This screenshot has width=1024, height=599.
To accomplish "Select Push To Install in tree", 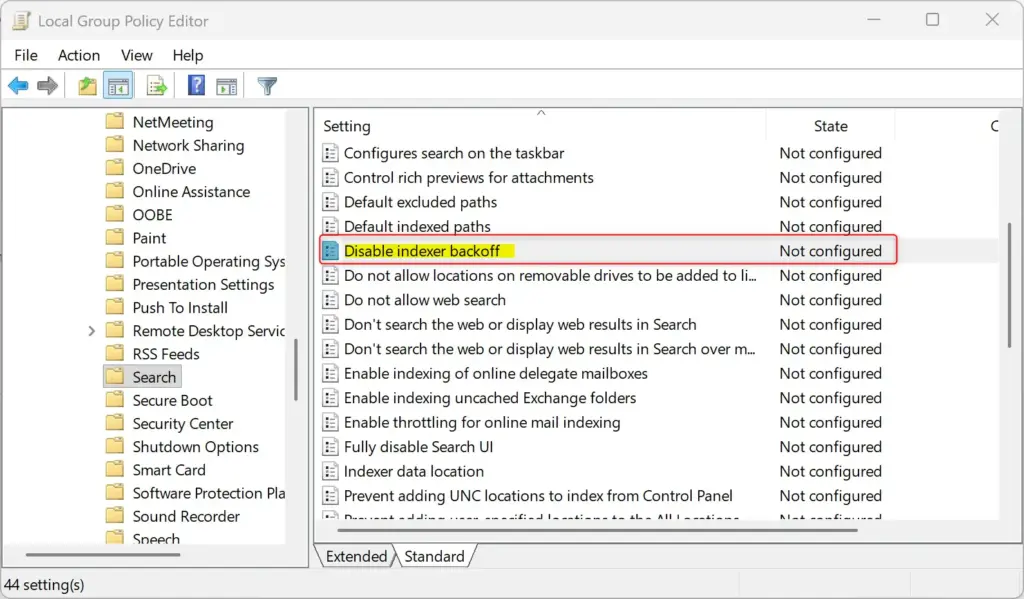I will click(x=180, y=308).
